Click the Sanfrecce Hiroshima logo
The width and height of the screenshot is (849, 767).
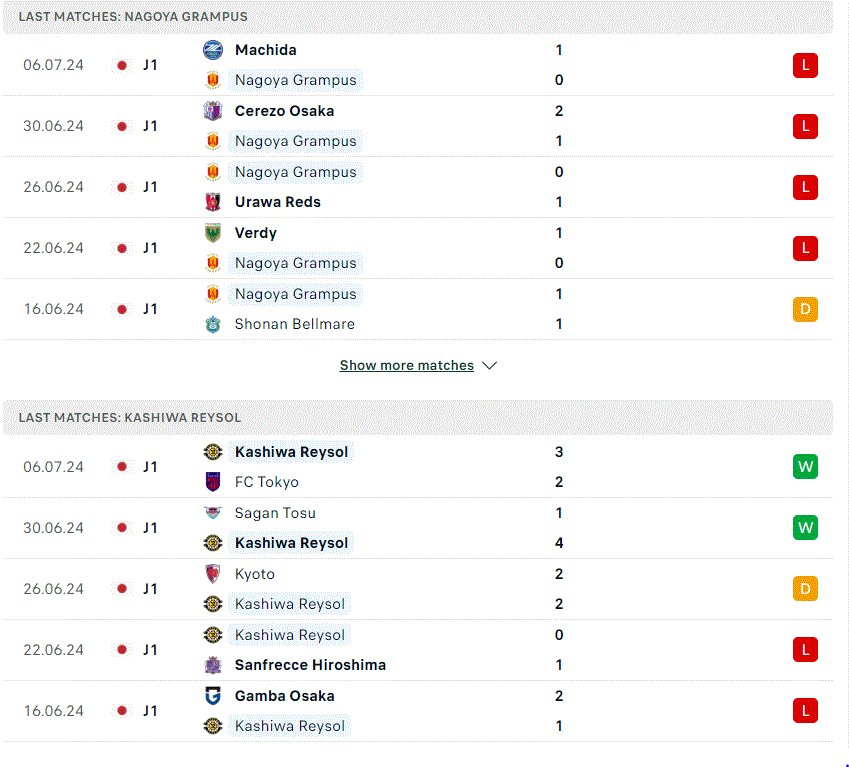coord(212,665)
